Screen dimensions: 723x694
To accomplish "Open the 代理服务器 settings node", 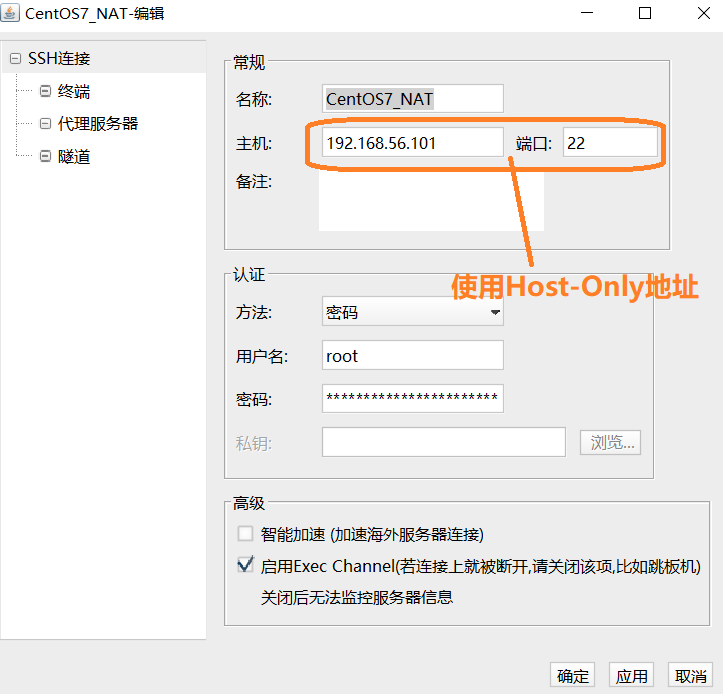I will click(97, 124).
